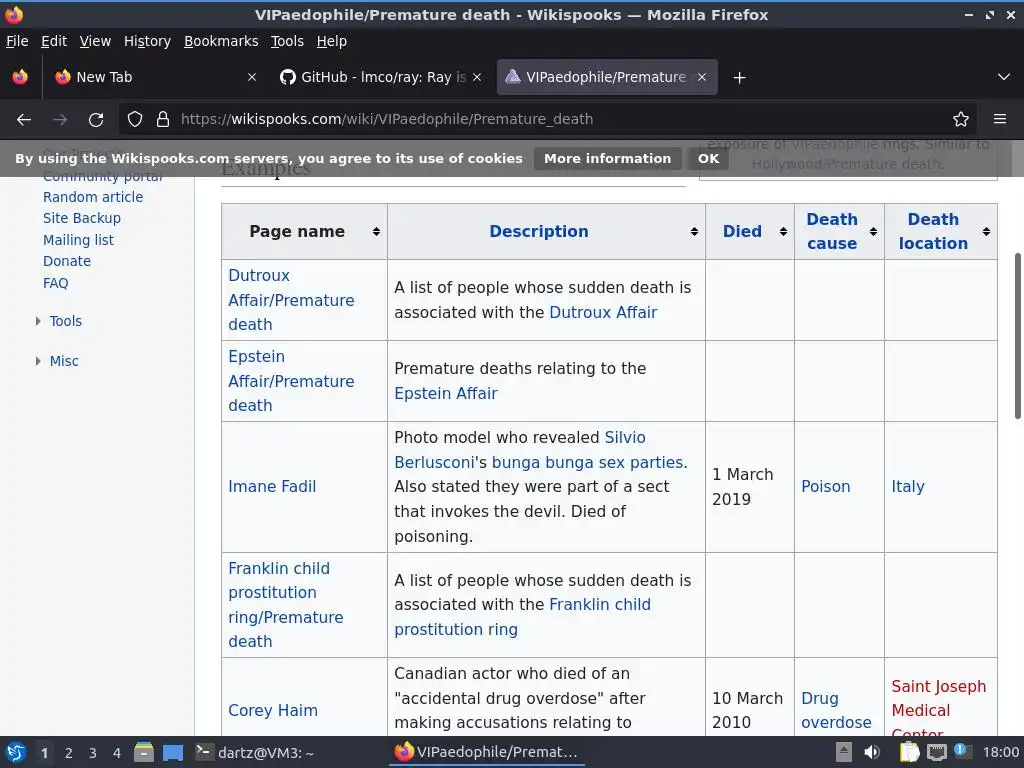Open the Edit menu

(x=54, y=41)
